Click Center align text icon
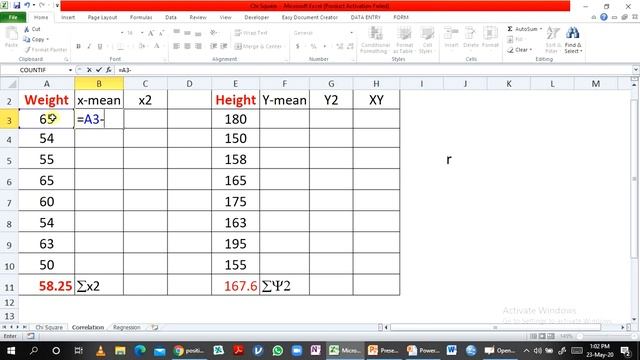The height and width of the screenshot is (360, 640). [x=187, y=47]
